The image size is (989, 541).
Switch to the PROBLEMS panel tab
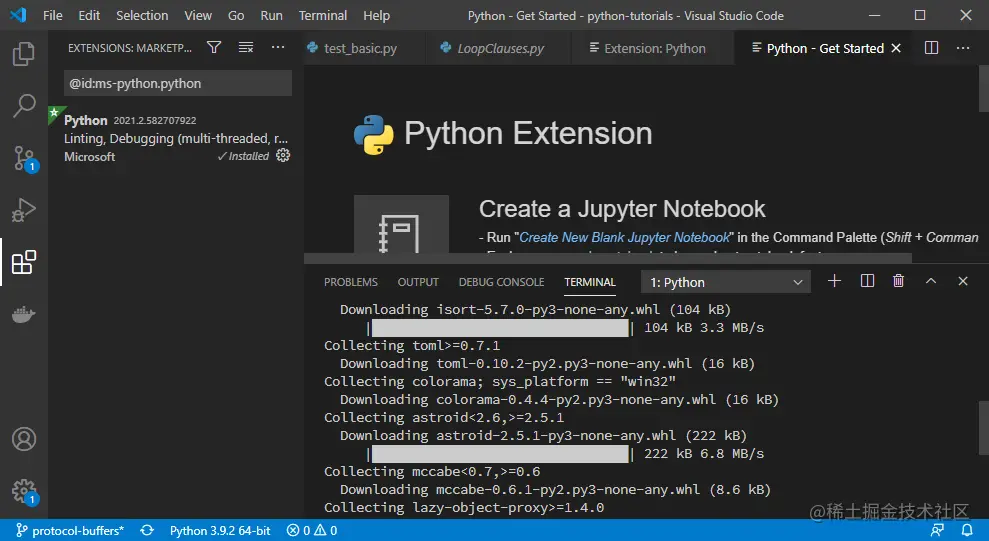(351, 282)
